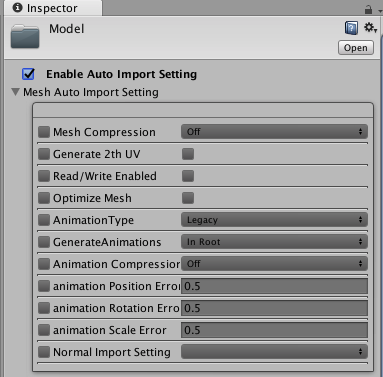Tick the Optimize Mesh value checkbox
Screen dimensions: 383x377
(188, 198)
